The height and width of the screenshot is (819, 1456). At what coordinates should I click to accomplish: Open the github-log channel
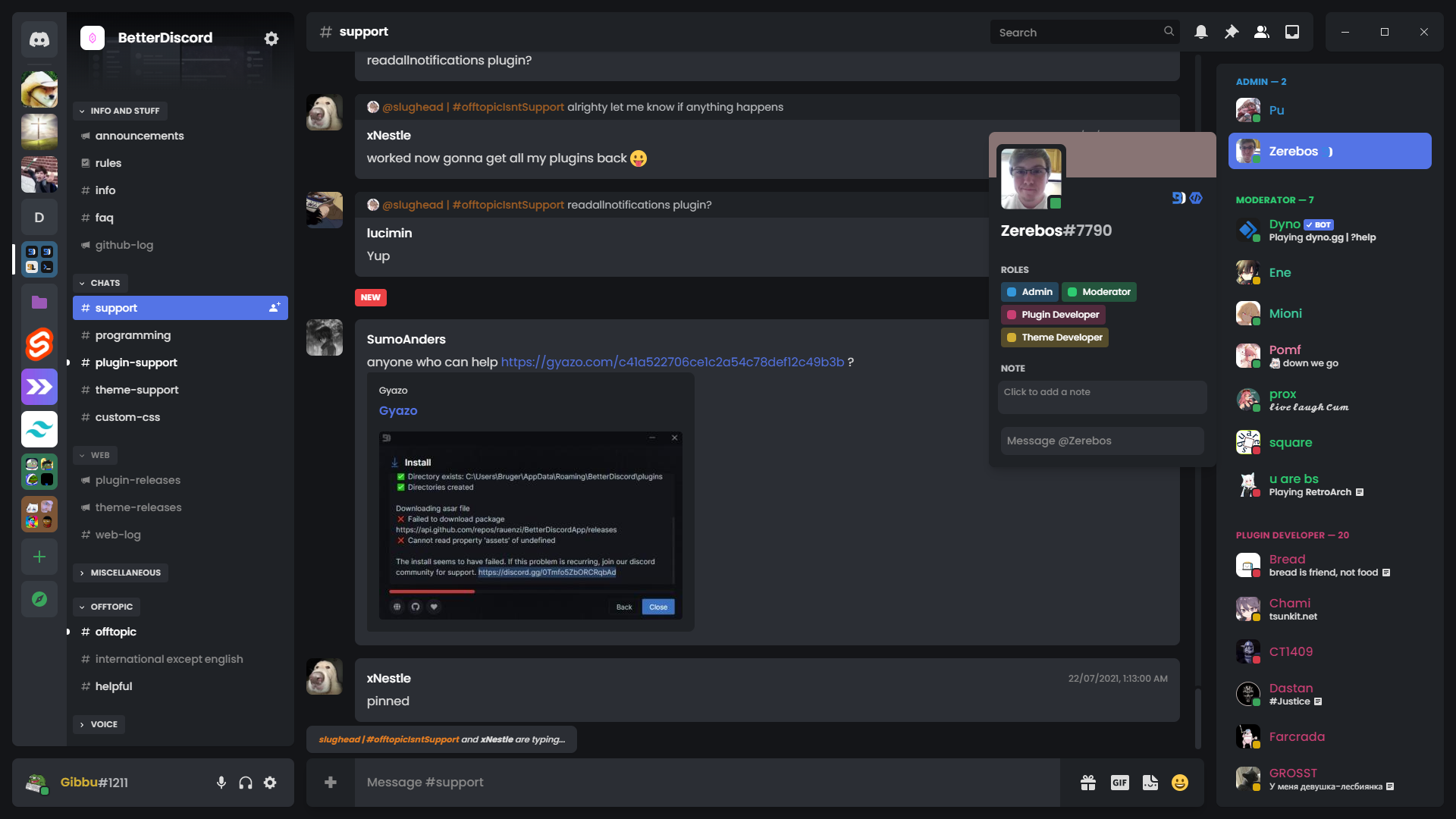click(x=180, y=245)
